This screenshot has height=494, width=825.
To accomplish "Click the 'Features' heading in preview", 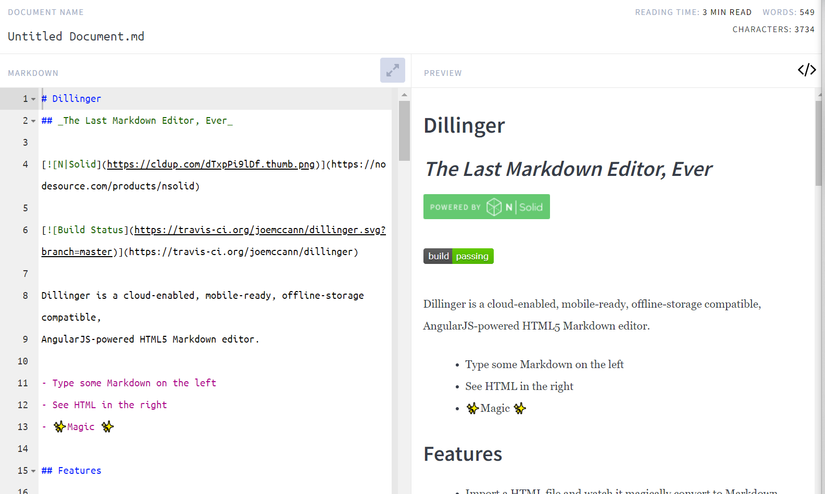I will click(462, 454).
